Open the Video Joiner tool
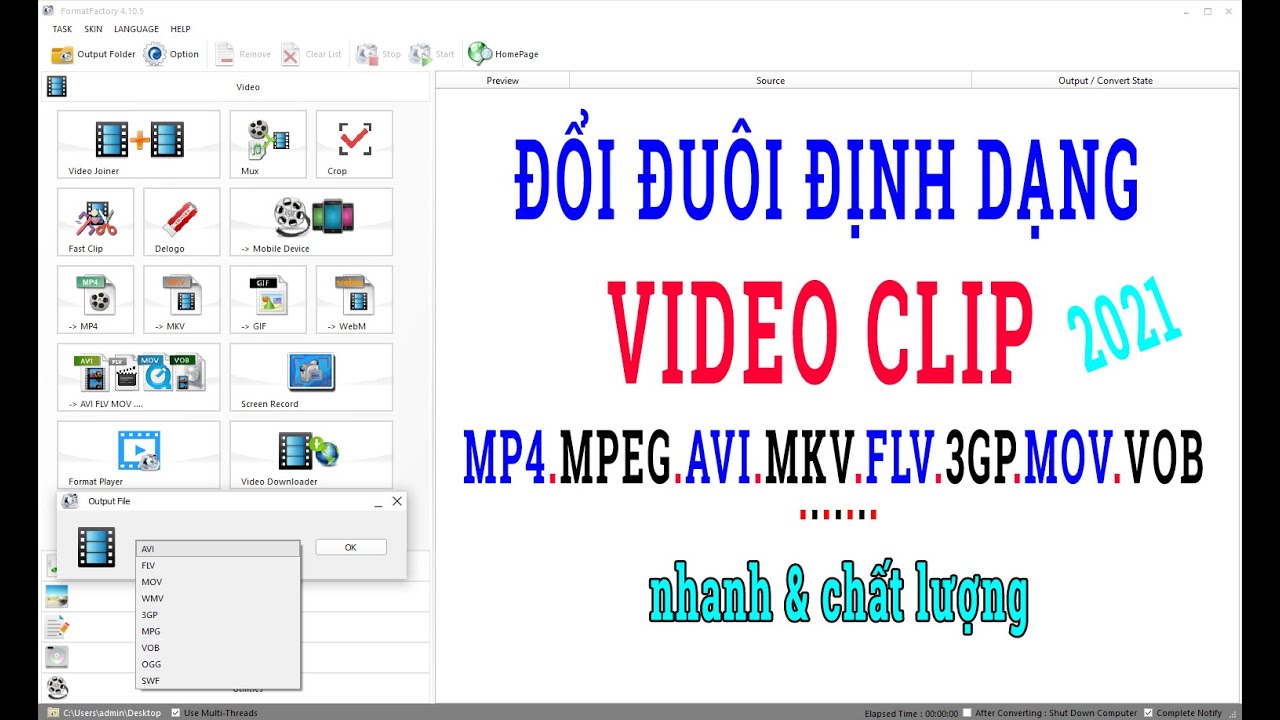This screenshot has height=720, width=1280. point(139,144)
